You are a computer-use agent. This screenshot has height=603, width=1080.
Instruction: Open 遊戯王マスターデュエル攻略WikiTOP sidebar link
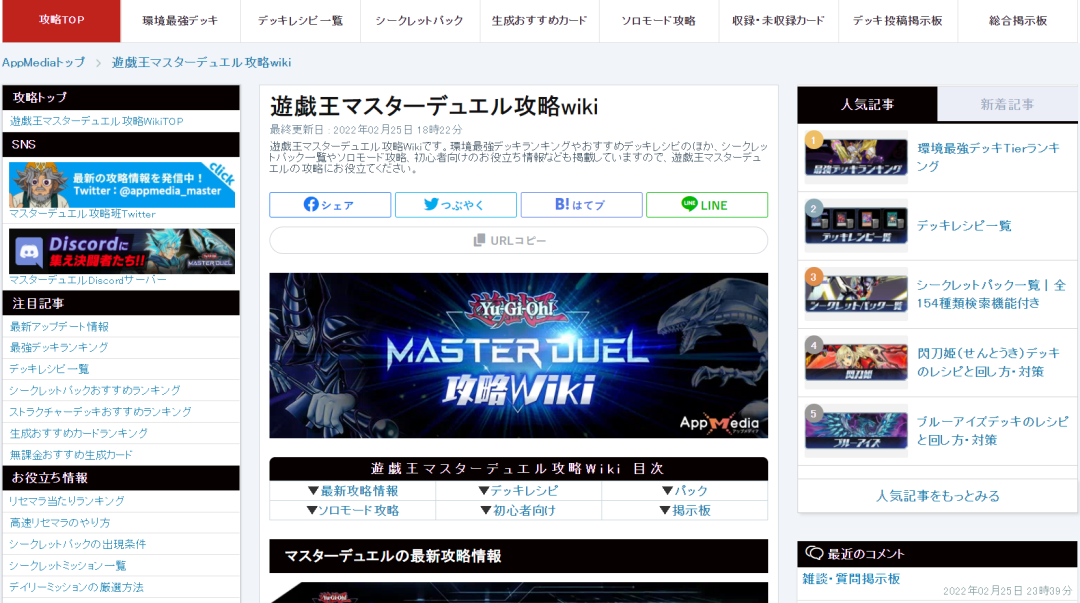pos(96,121)
